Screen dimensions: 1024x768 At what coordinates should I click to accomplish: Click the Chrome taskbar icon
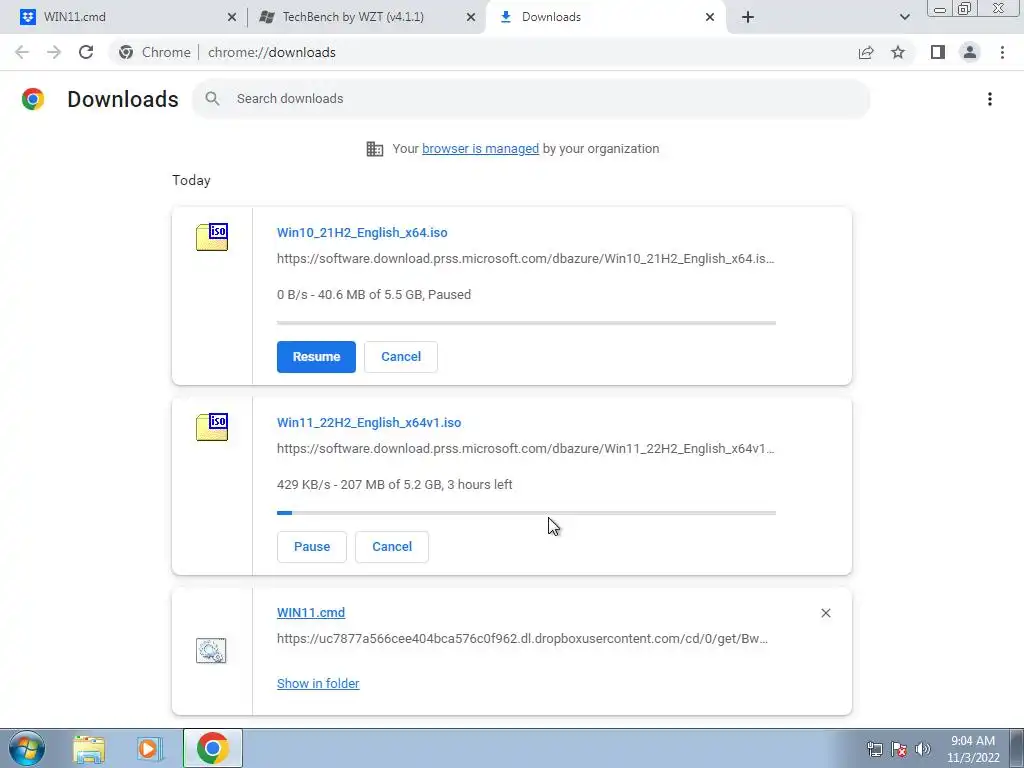(212, 748)
